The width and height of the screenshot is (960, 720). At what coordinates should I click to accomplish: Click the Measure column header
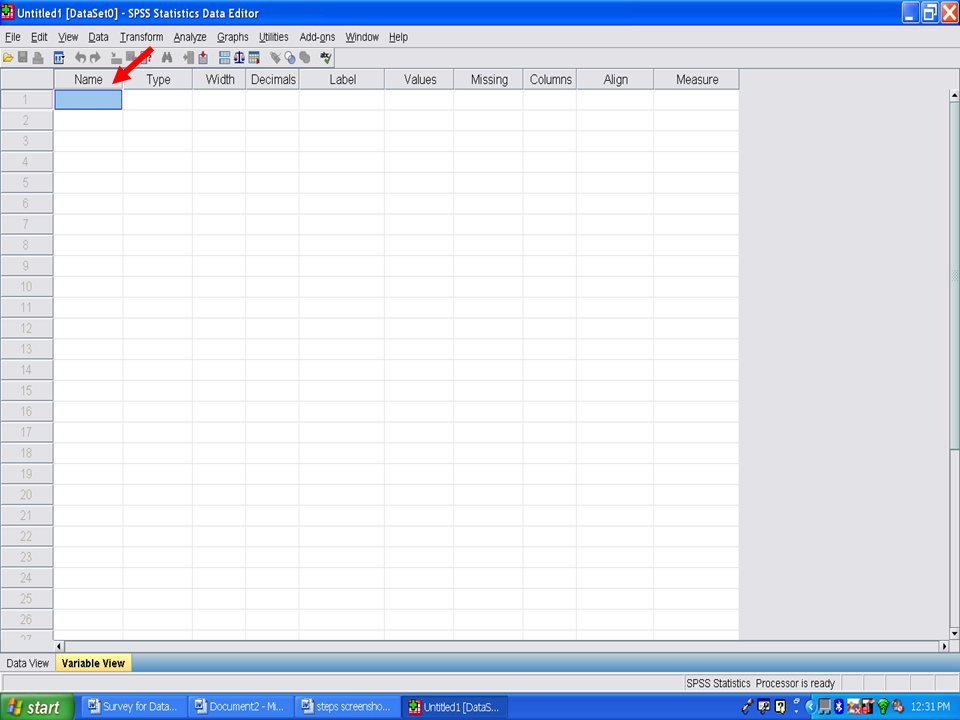(x=696, y=79)
